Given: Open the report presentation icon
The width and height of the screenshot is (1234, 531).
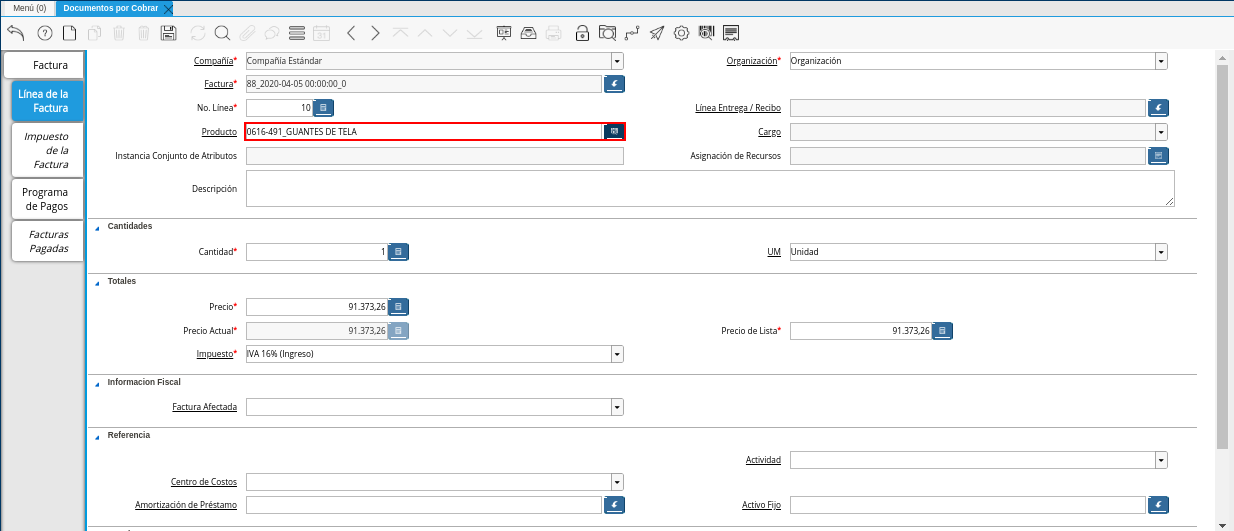Looking at the screenshot, I should [503, 33].
